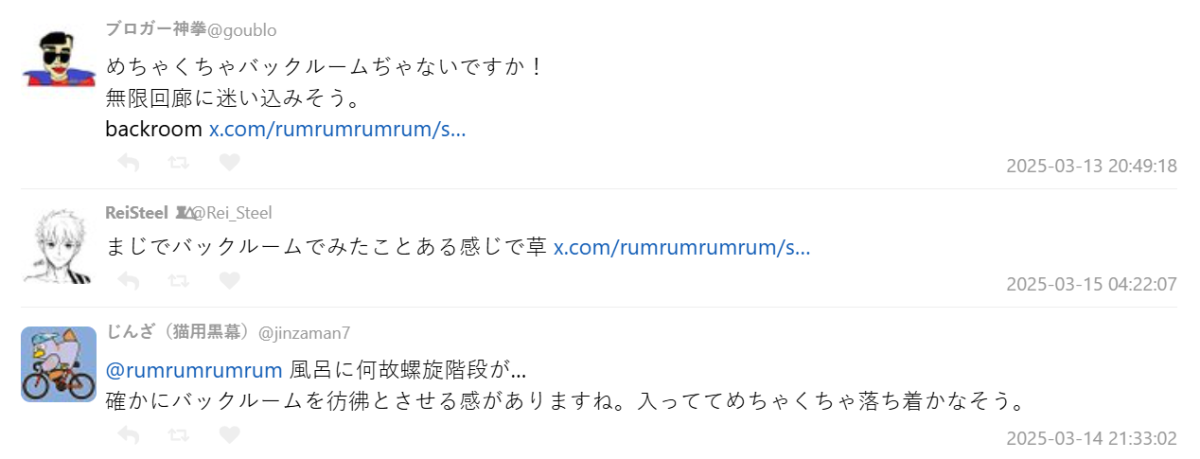Click the じんざ（猫用黒幕） display name
The width and height of the screenshot is (1200, 459).
click(x=179, y=332)
